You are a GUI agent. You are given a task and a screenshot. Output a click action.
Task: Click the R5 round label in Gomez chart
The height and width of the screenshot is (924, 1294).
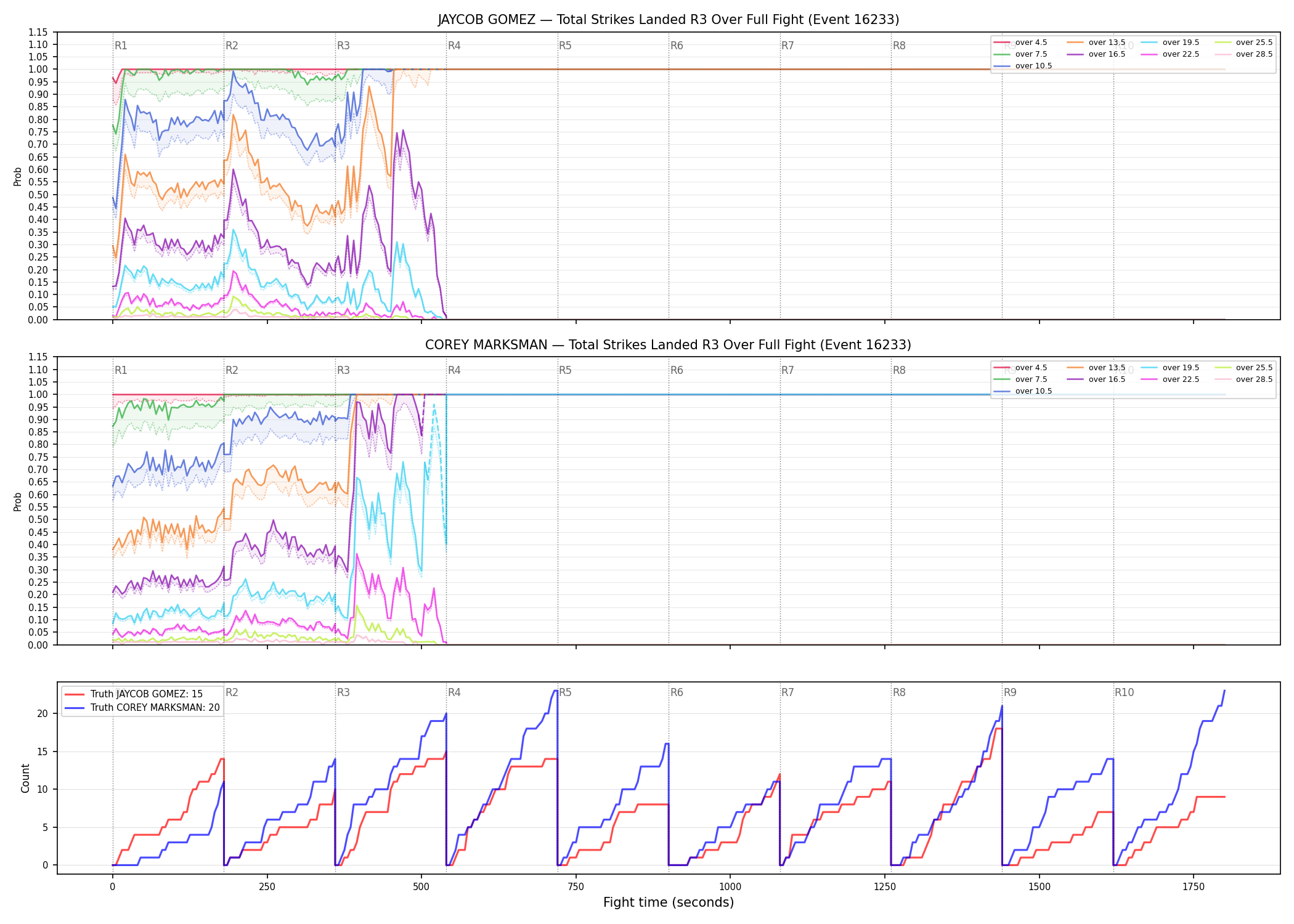tap(565, 46)
